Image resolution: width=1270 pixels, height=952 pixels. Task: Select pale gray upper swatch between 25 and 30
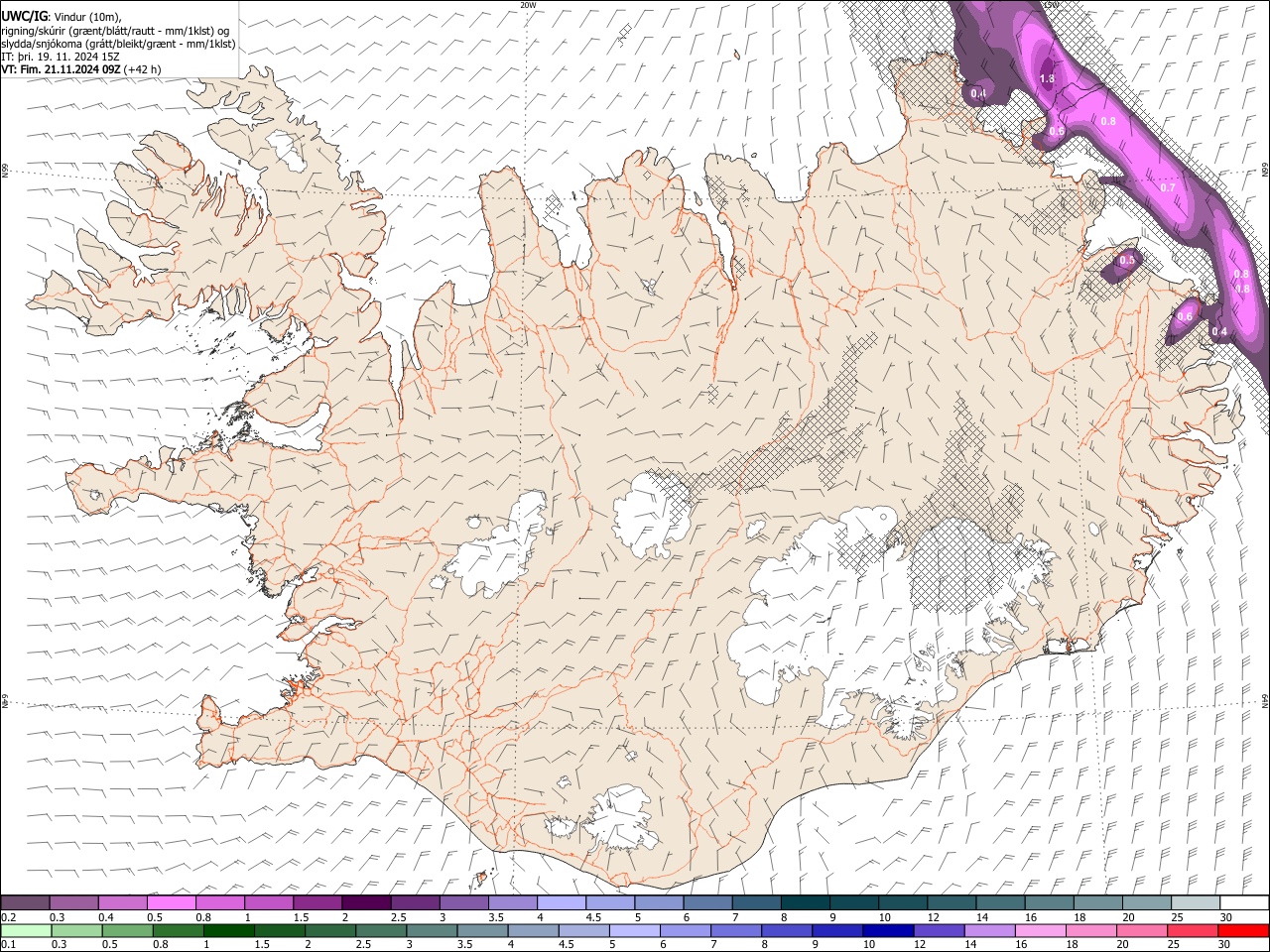coord(1196,903)
